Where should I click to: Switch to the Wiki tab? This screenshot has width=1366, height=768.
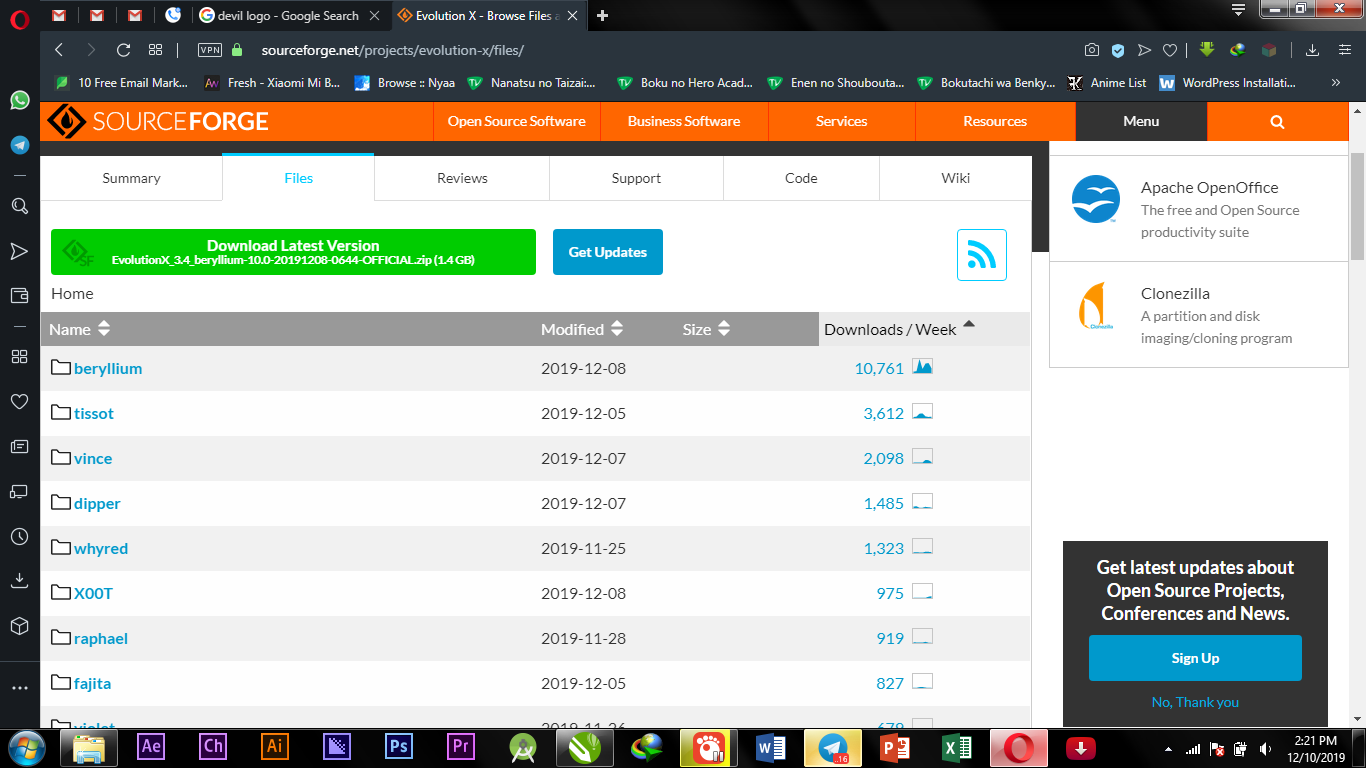click(955, 178)
